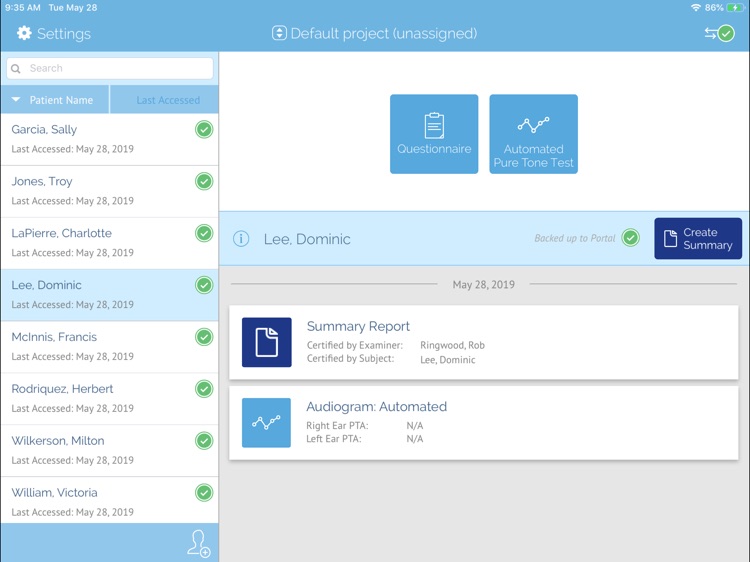Screen dimensions: 750x562
Task: Tap Garcia, Sally green check icon
Action: pos(204,130)
